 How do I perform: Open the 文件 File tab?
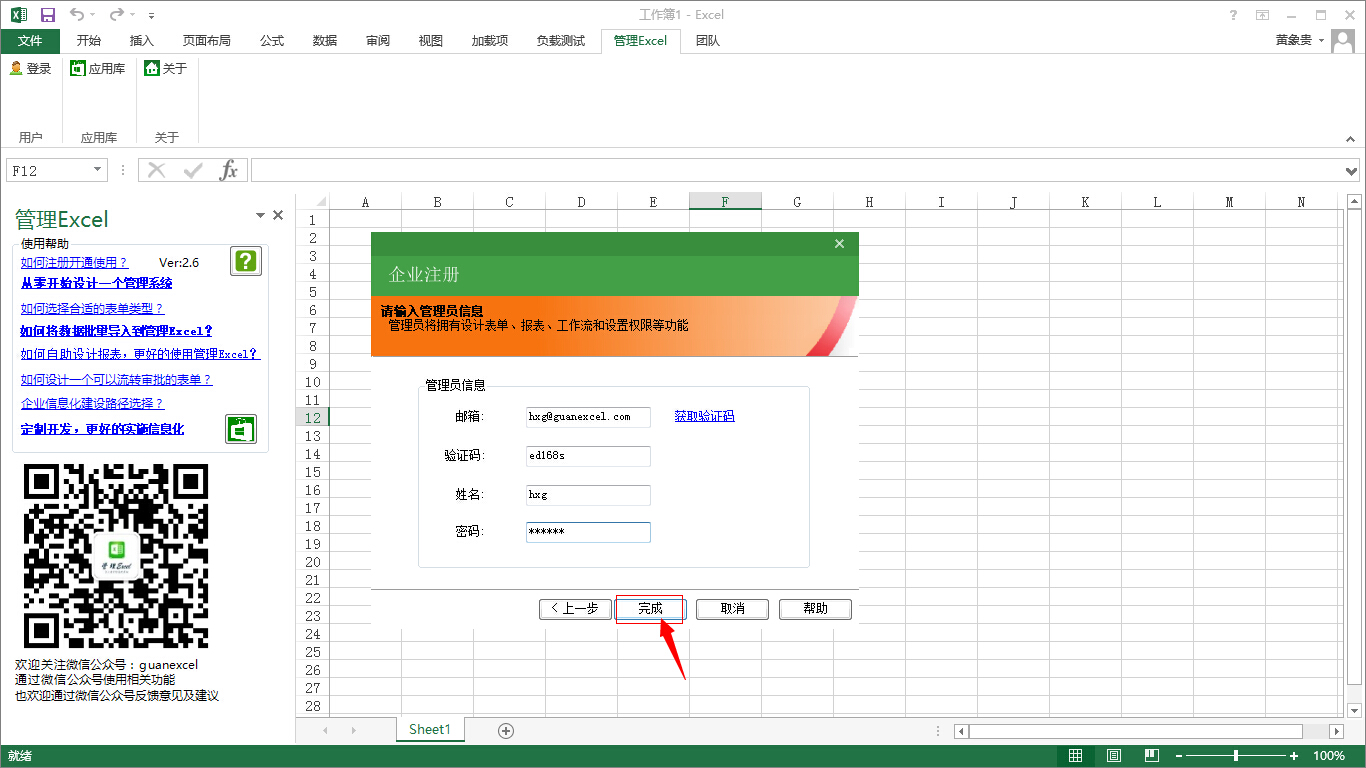pos(30,41)
